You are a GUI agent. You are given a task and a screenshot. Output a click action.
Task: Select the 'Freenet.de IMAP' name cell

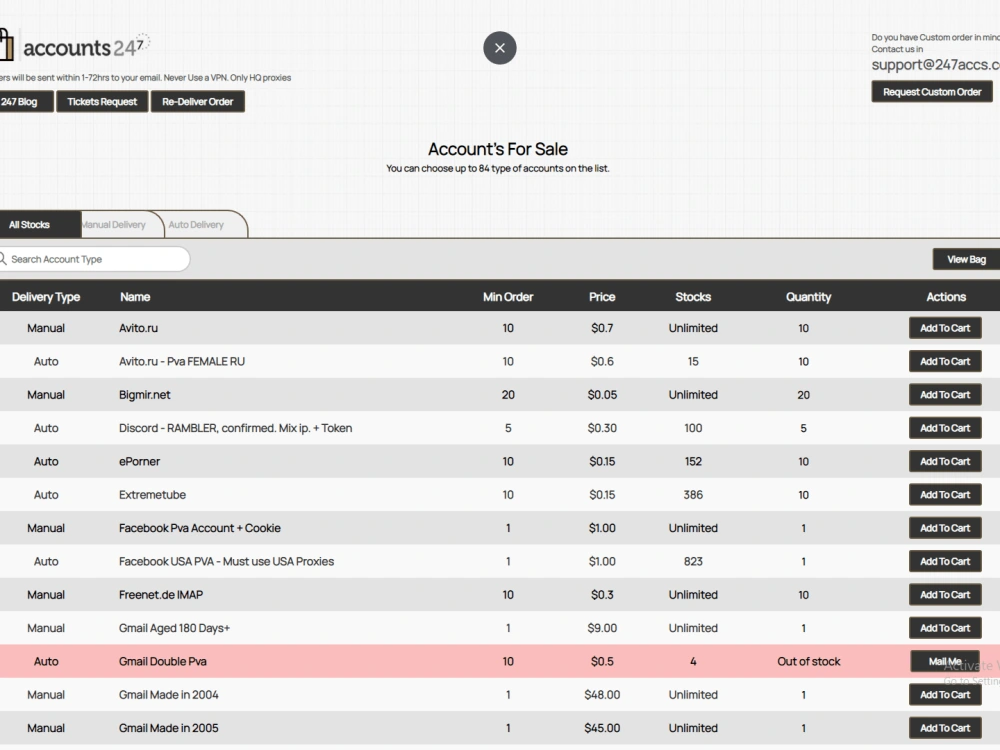pos(161,594)
